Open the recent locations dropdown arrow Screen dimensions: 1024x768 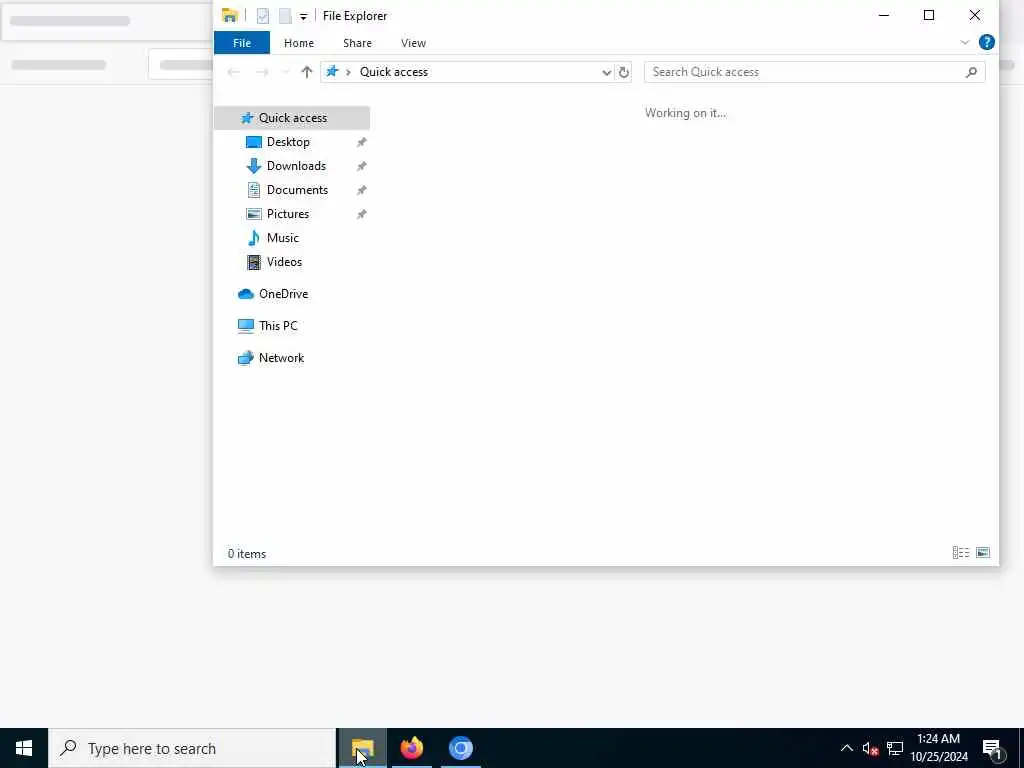tap(285, 72)
